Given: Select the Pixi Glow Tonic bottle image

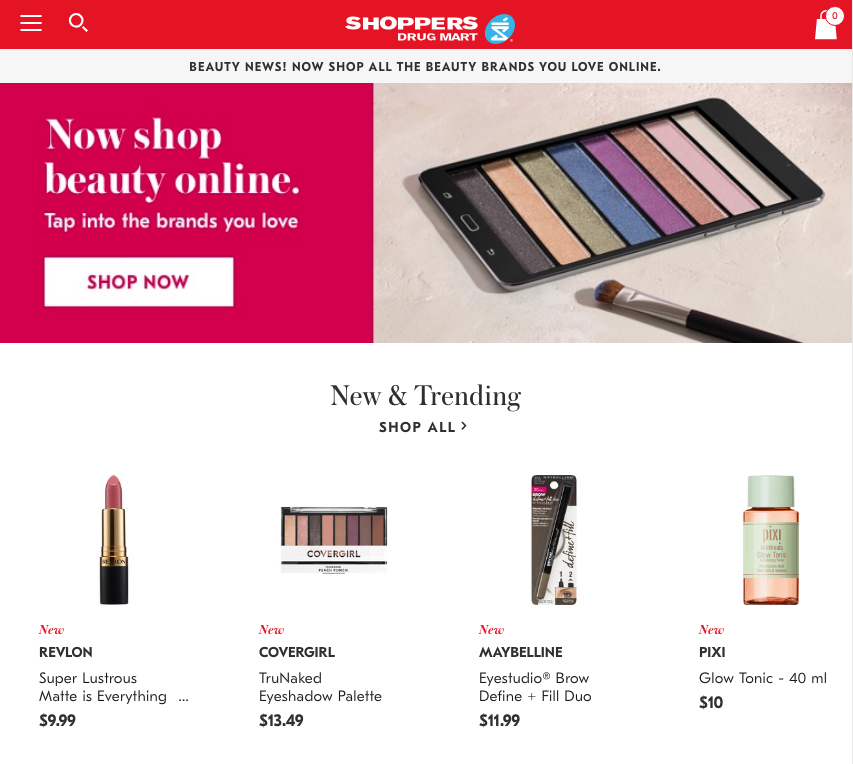Looking at the screenshot, I should tap(771, 539).
